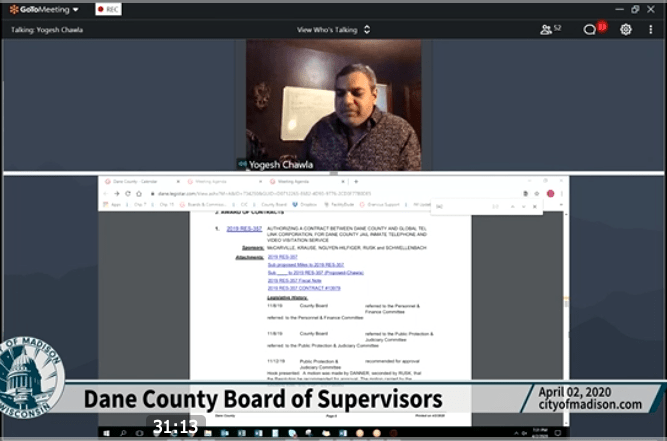Open the Sub Proposed-Chawla attachment
Image resolution: width=667 pixels, height=441 pixels.
(x=316, y=273)
